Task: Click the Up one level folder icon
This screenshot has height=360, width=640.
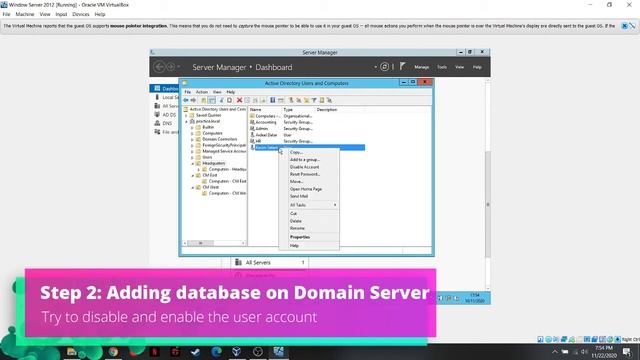Action: coord(203,100)
